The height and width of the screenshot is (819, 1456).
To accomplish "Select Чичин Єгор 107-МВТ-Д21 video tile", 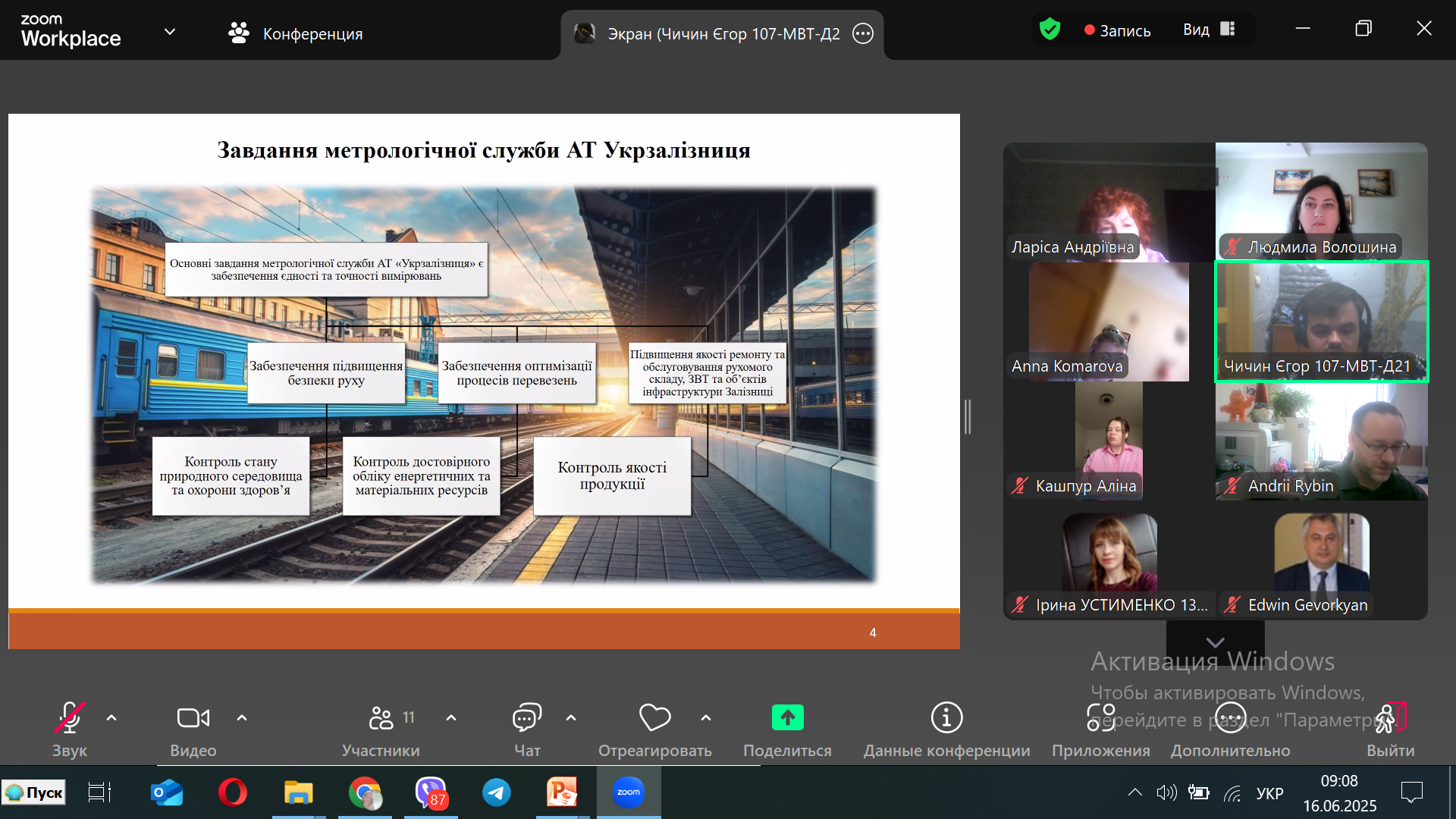I will point(1322,322).
